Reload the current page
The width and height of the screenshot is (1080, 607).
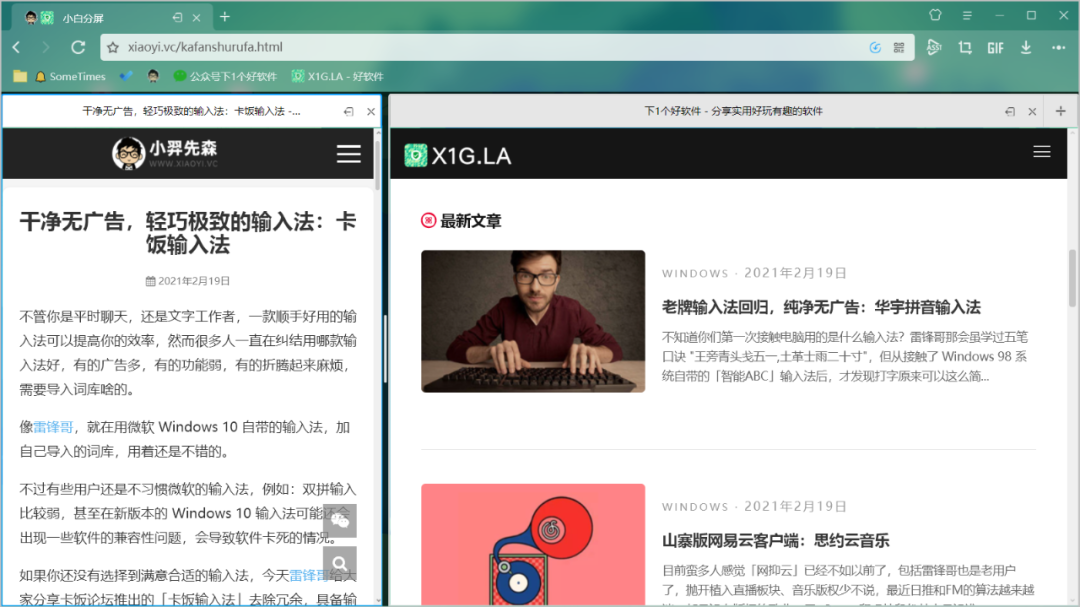78,47
